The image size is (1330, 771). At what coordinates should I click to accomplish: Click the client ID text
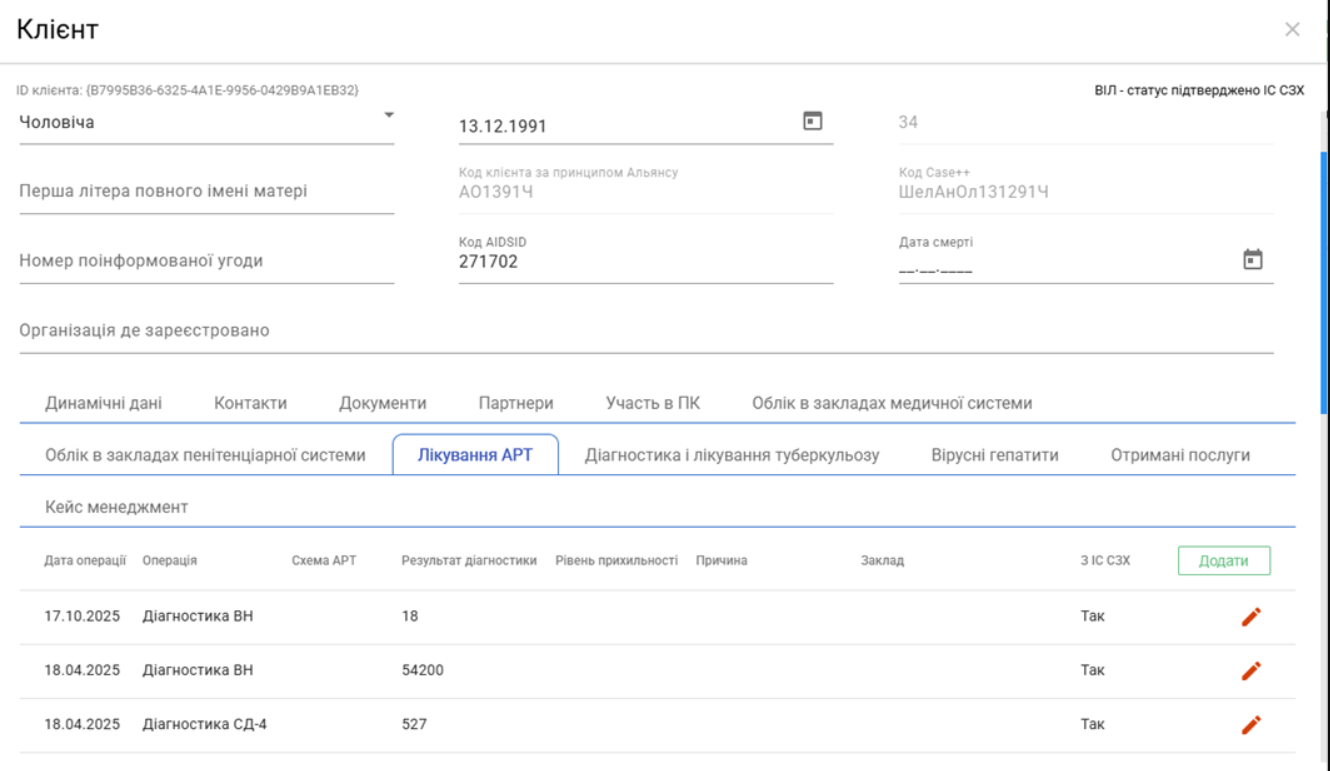coord(189,90)
